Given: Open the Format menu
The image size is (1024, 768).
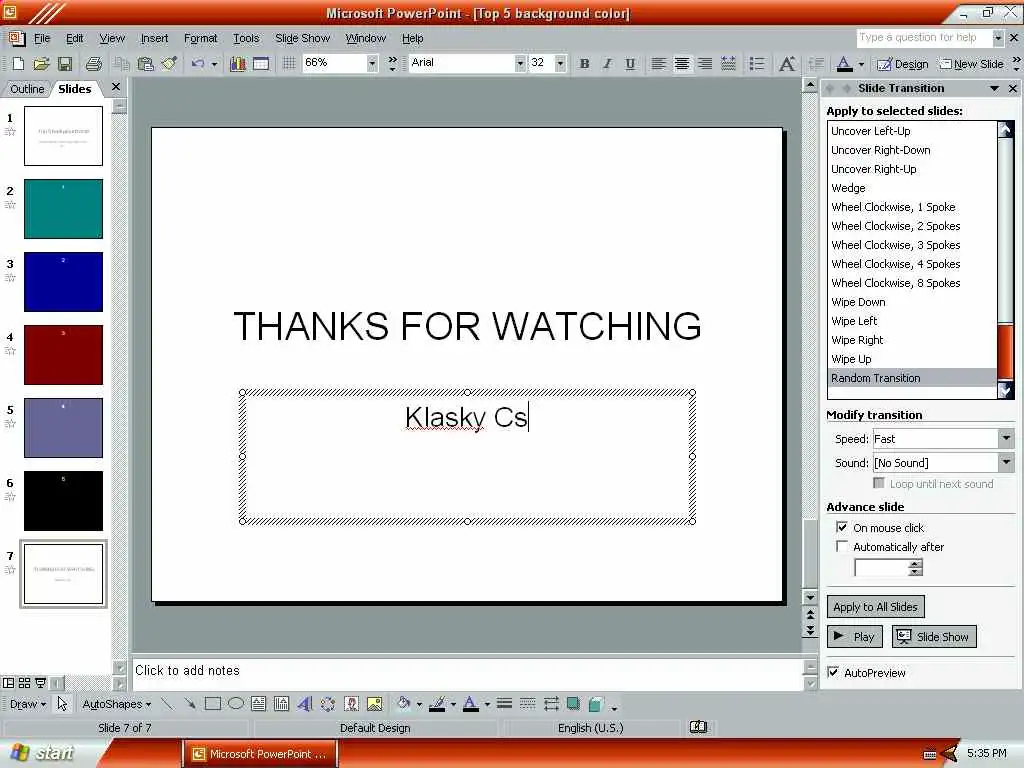Looking at the screenshot, I should click(200, 39).
